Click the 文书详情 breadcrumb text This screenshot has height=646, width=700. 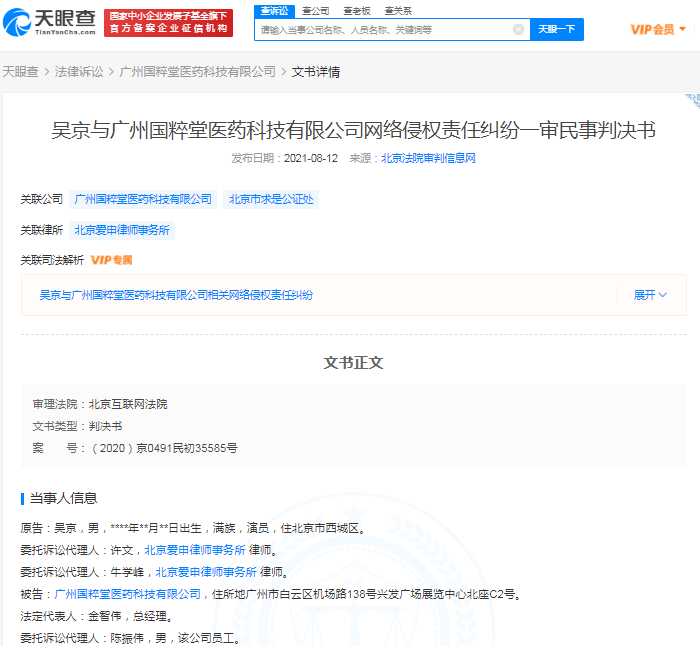[316, 72]
